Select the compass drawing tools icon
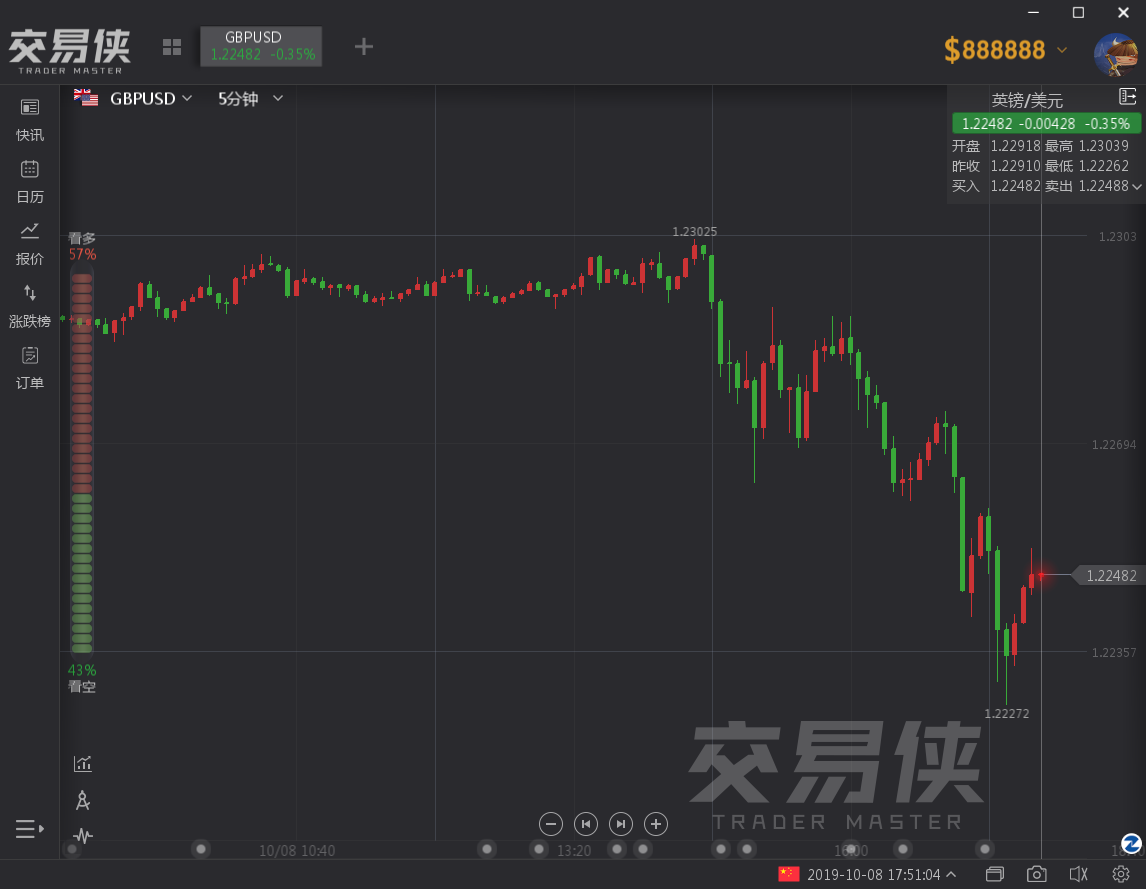This screenshot has width=1146, height=889. coord(83,801)
